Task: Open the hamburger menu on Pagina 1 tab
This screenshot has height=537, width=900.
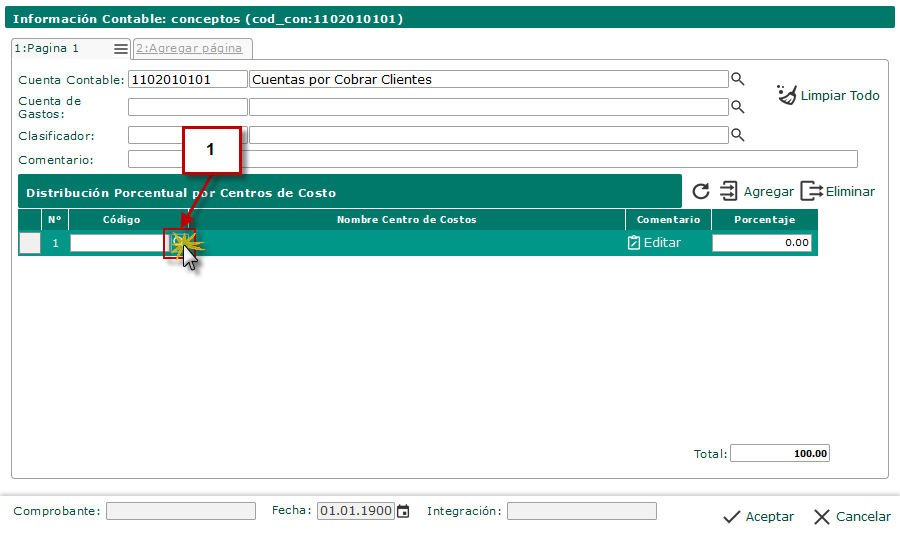Action: 121,49
